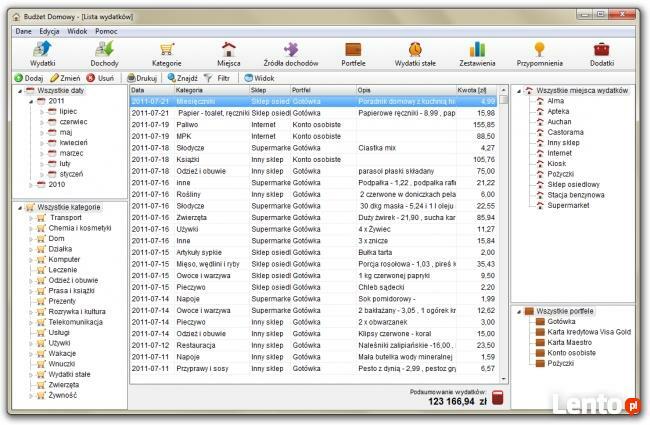Viewport: 650px width, 425px height.
Task: Open the Portfele wallet icon
Action: tap(352, 52)
